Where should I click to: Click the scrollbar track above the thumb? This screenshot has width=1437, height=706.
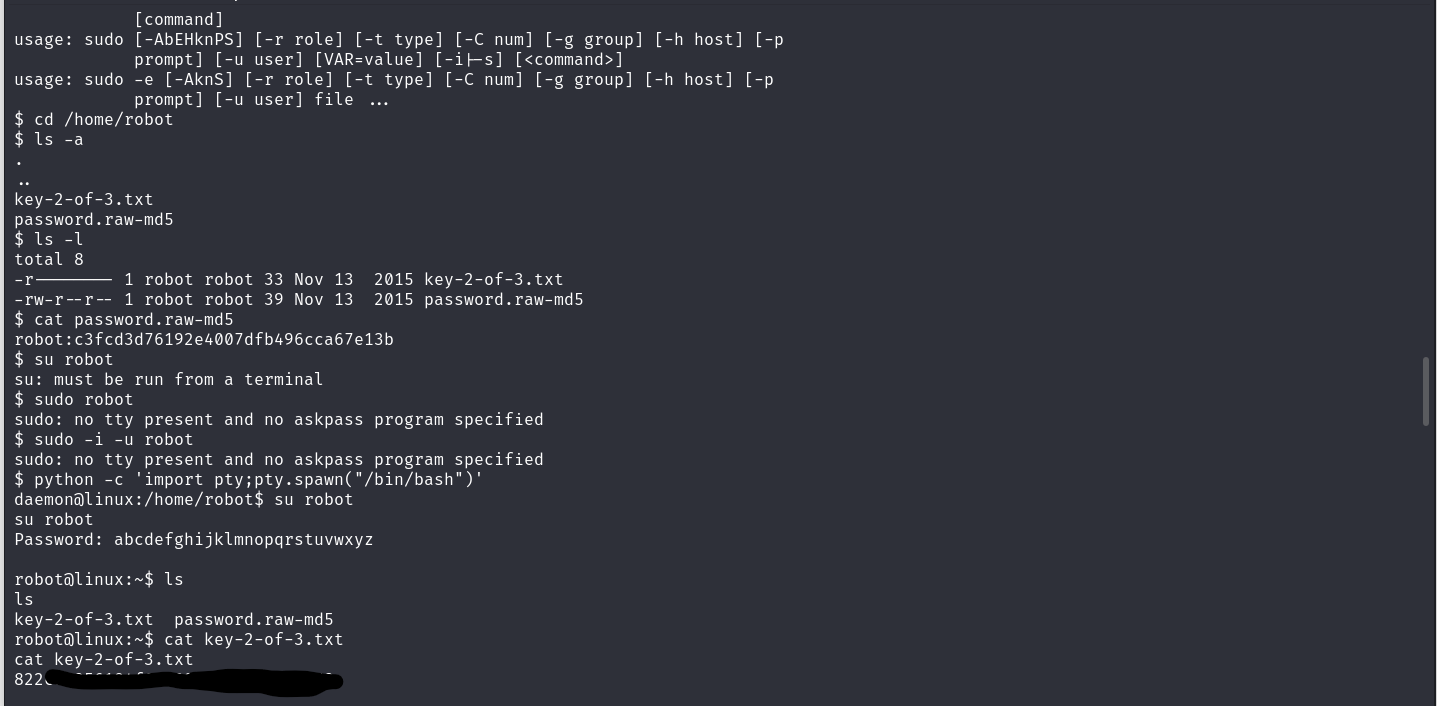[x=1427, y=178]
